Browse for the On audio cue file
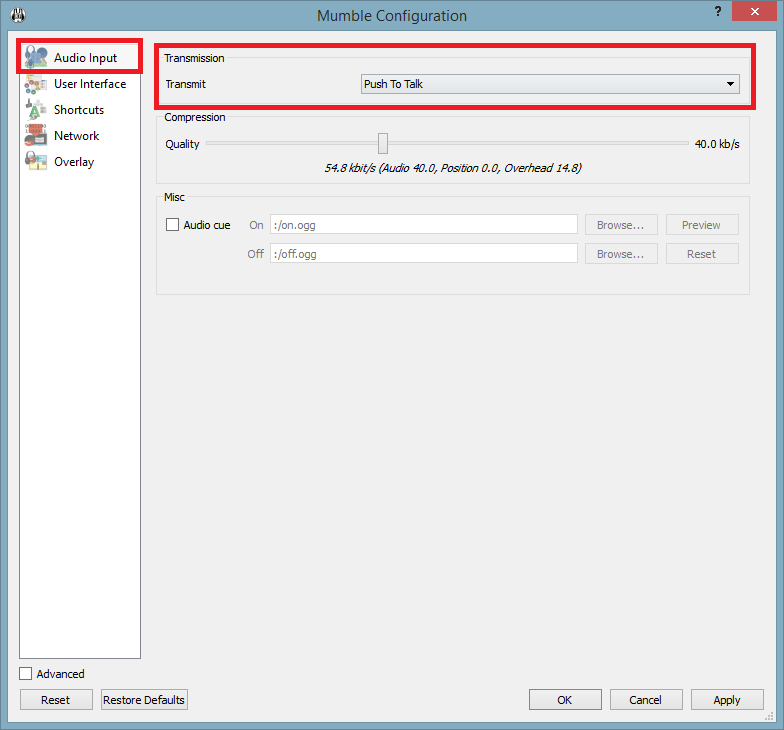784x730 pixels. pyautogui.click(x=621, y=225)
